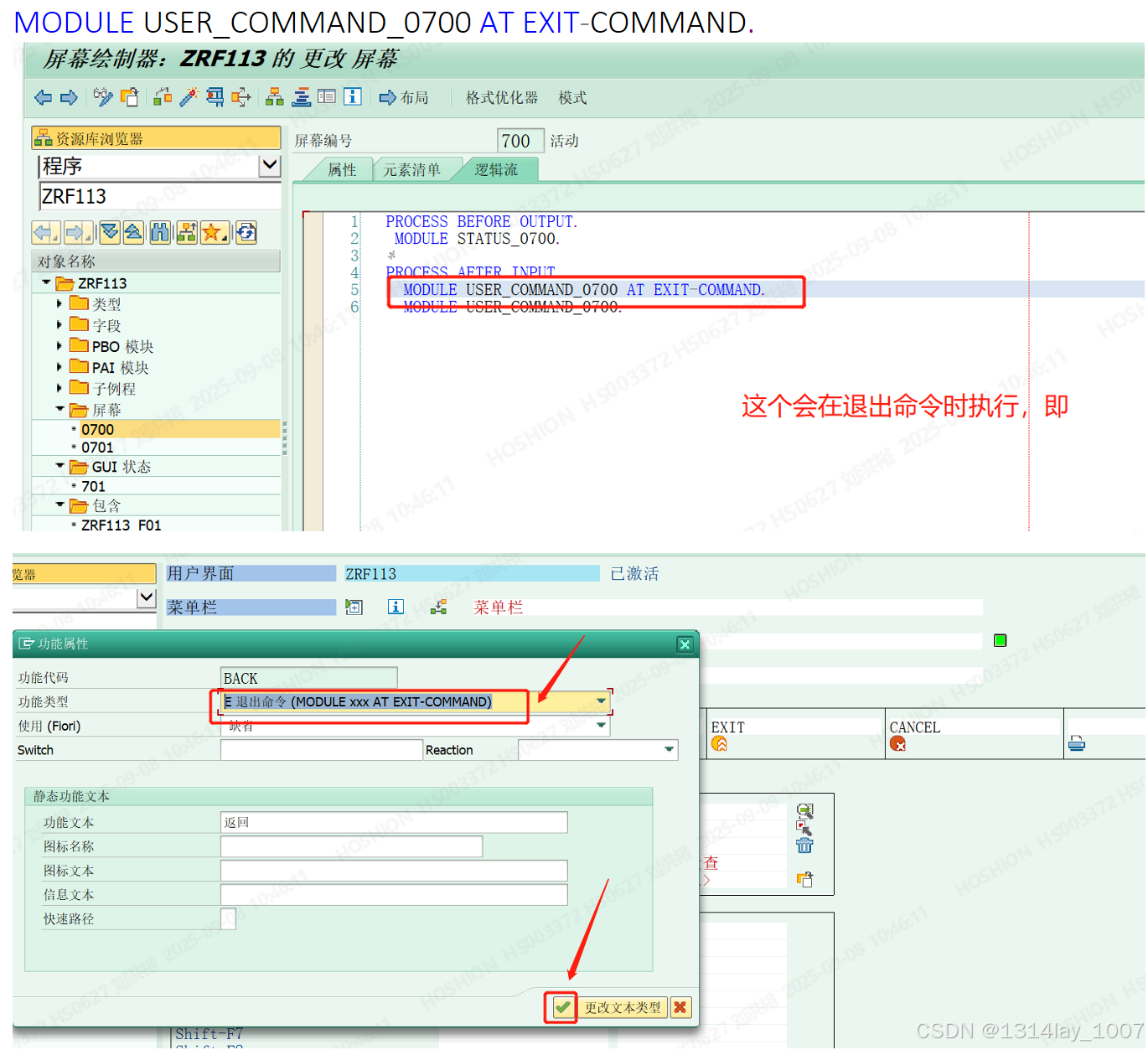This screenshot has height=1050, width=1148.
Task: Click the object list hierarchy icon in toolbar
Action: click(274, 96)
